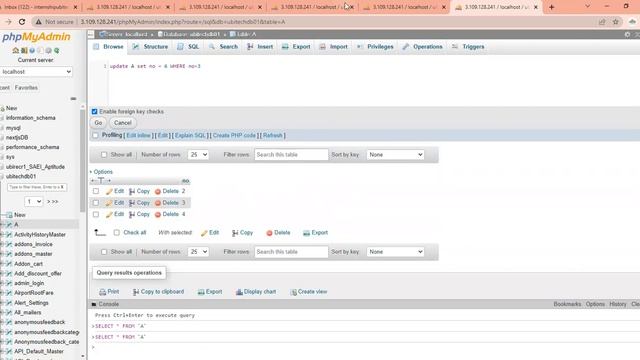Click the Copy icon for row 3
The height and width of the screenshot is (360, 640).
132,203
